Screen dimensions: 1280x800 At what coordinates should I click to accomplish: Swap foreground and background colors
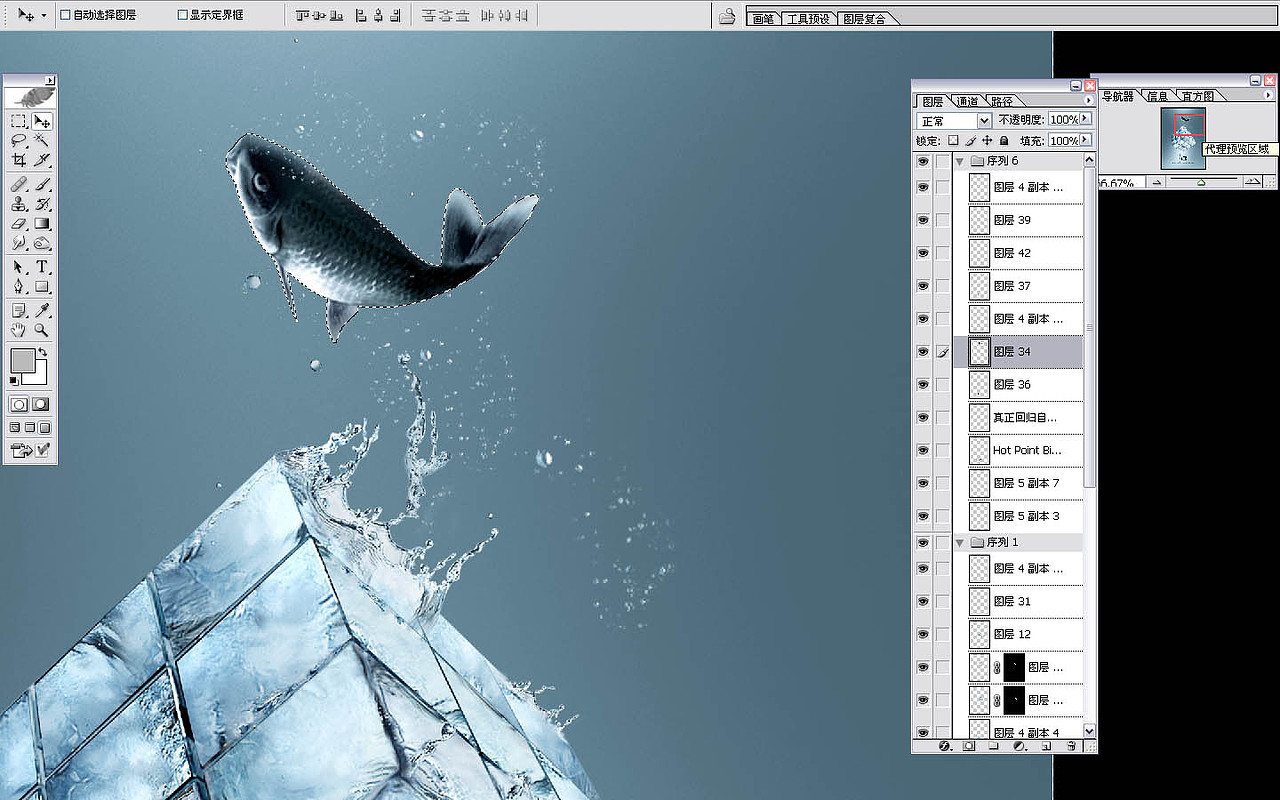[x=43, y=353]
